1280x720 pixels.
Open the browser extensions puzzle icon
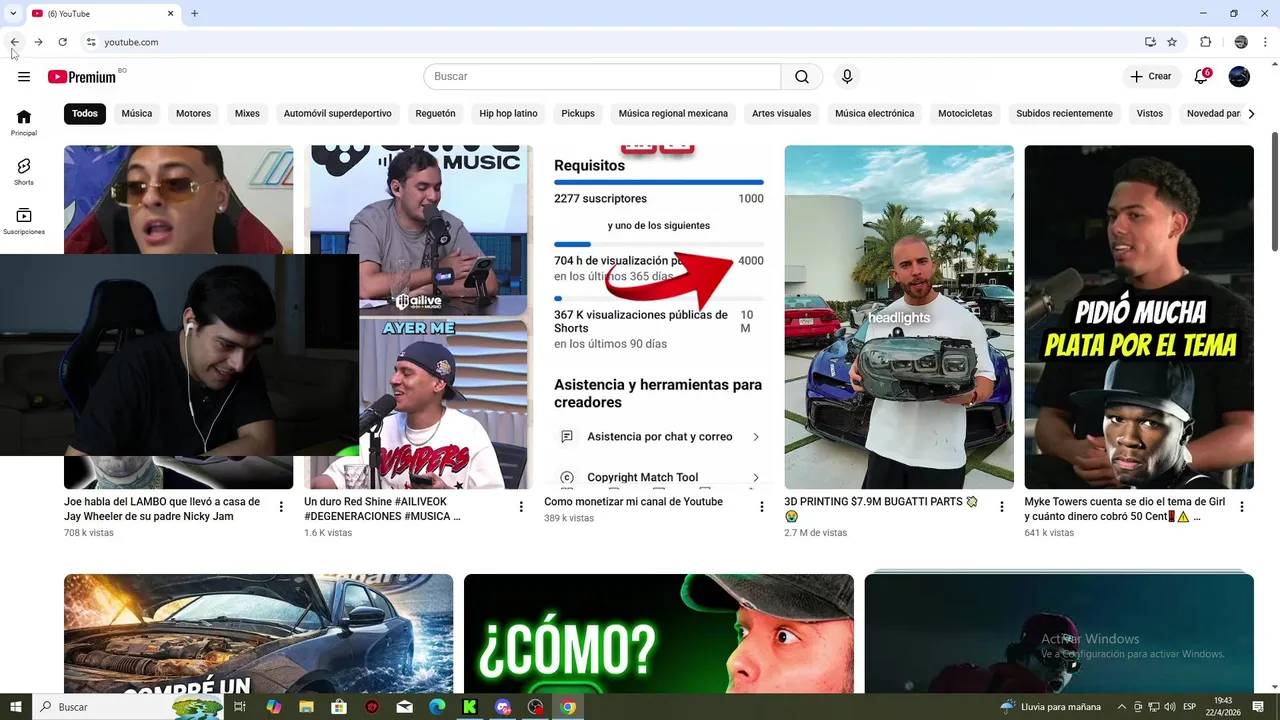[x=1205, y=42]
